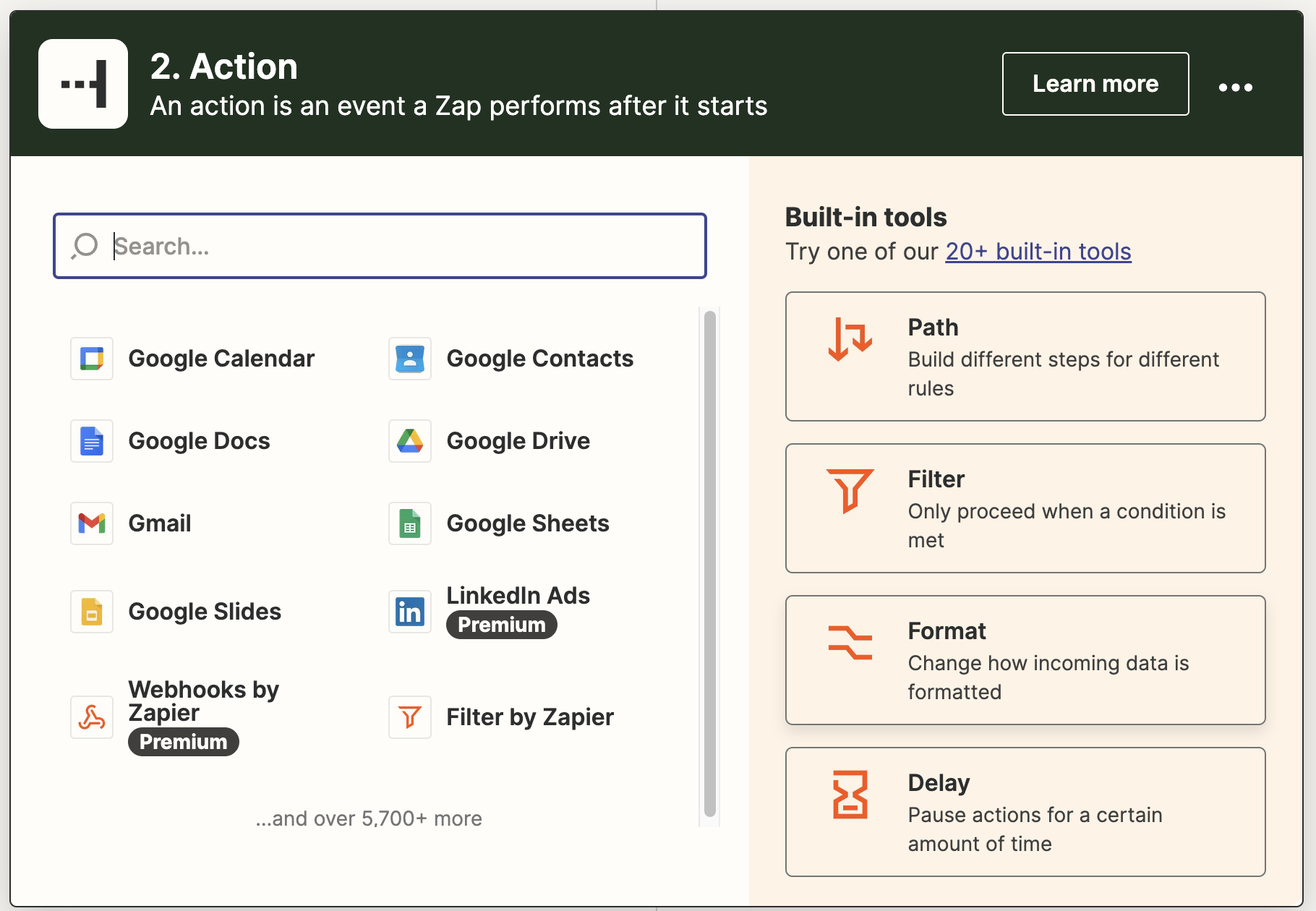Pick Google Drive app label
The image size is (1316, 911).
pyautogui.click(x=518, y=441)
